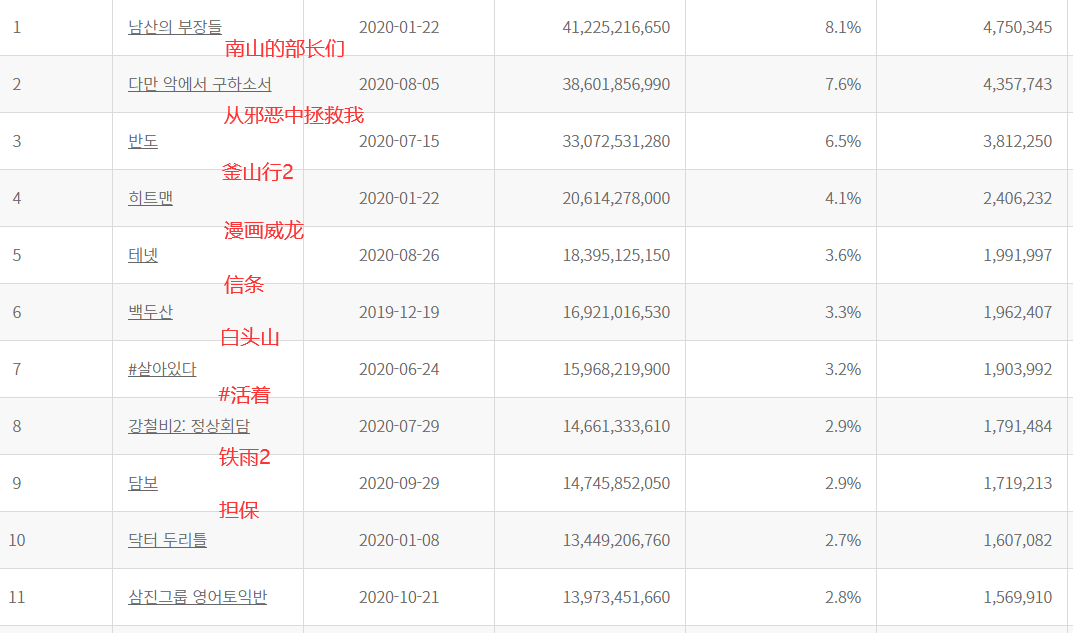Select the 2020-01-22 date in 히트맨 row
Screen dimensions: 1073x633
coord(399,198)
